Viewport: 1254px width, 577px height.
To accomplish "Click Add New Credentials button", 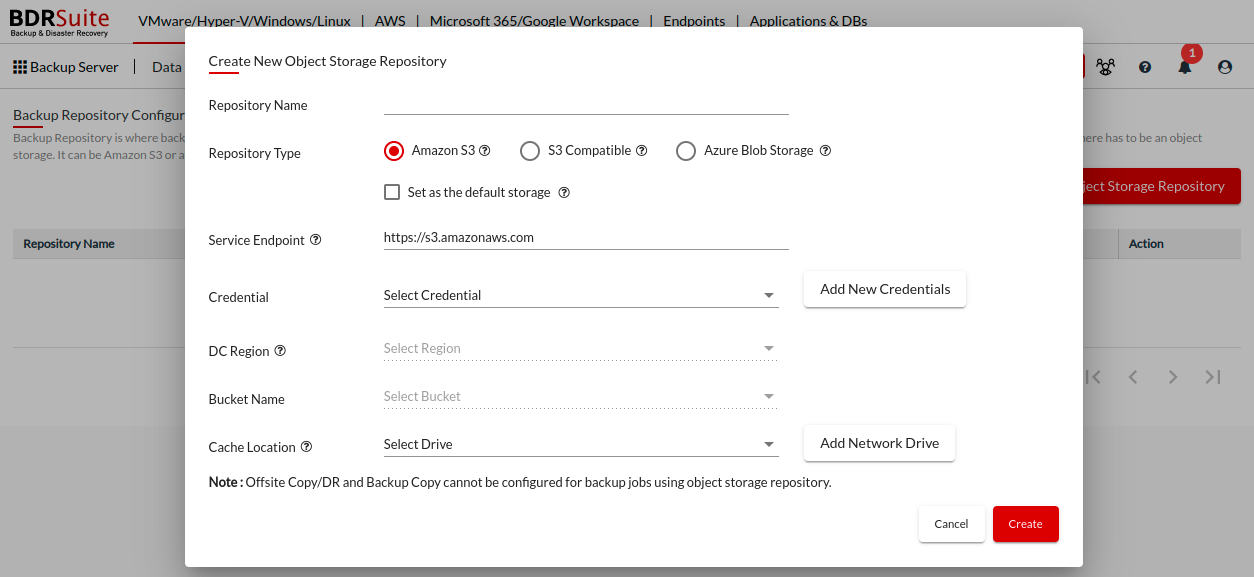I will coord(885,289).
